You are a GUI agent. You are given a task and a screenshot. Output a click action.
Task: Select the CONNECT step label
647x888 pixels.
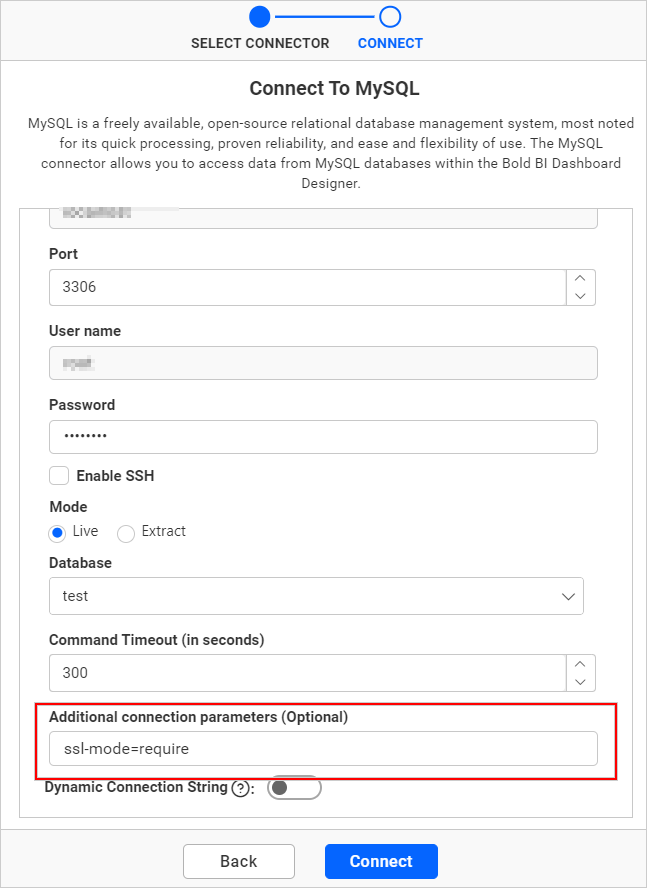tap(390, 43)
